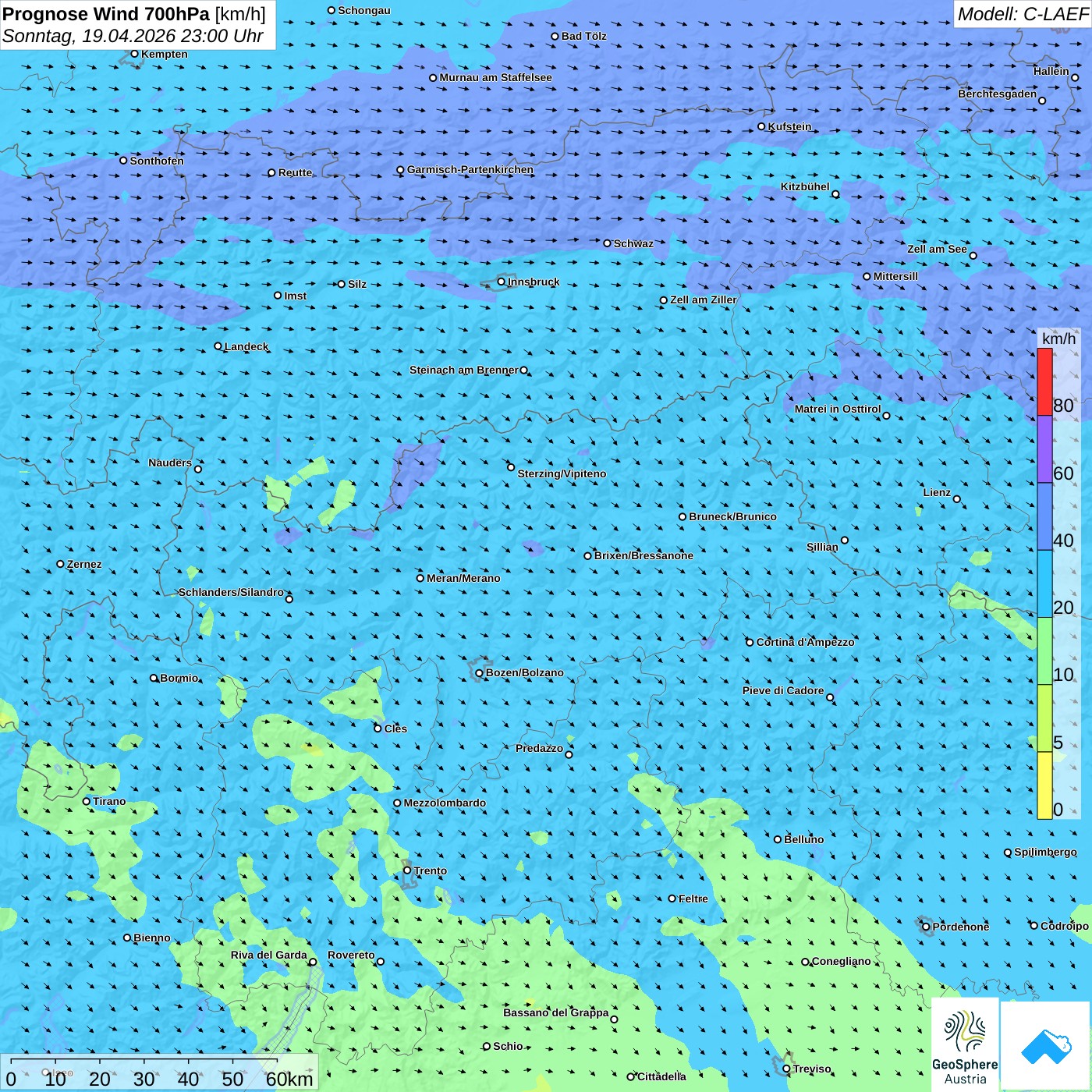The width and height of the screenshot is (1092, 1092).
Task: Click the Kempten label
Action: tap(165, 54)
